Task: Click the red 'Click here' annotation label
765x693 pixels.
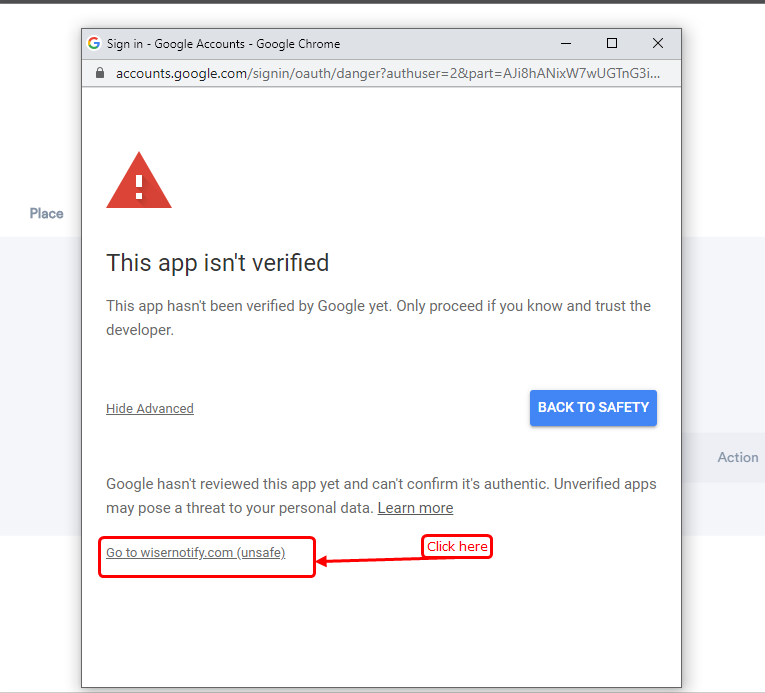Action: pyautogui.click(x=457, y=547)
